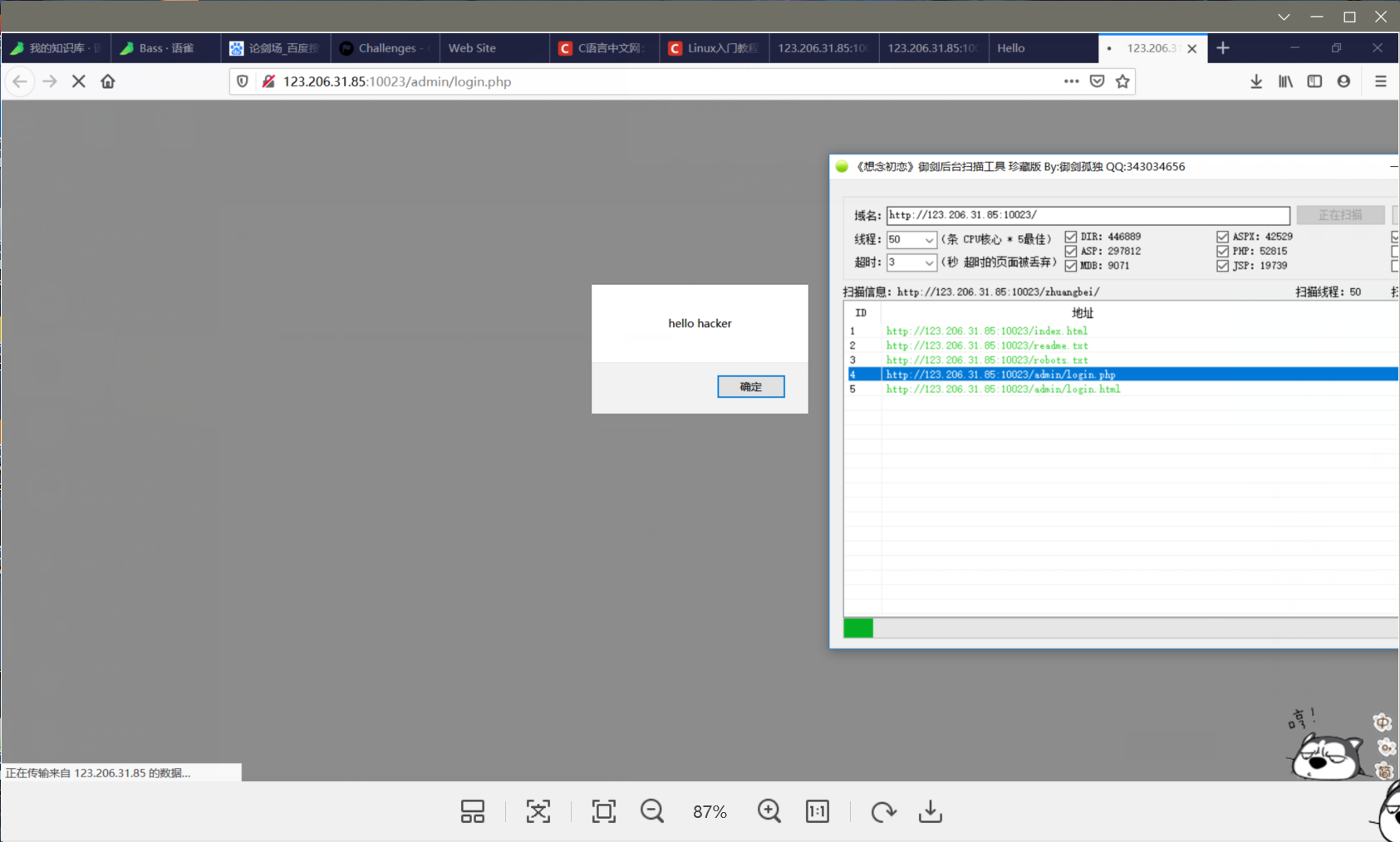Screen dimensions: 1400x842
Task: Open the page actions three-dot menu
Action: pyautogui.click(x=1072, y=81)
